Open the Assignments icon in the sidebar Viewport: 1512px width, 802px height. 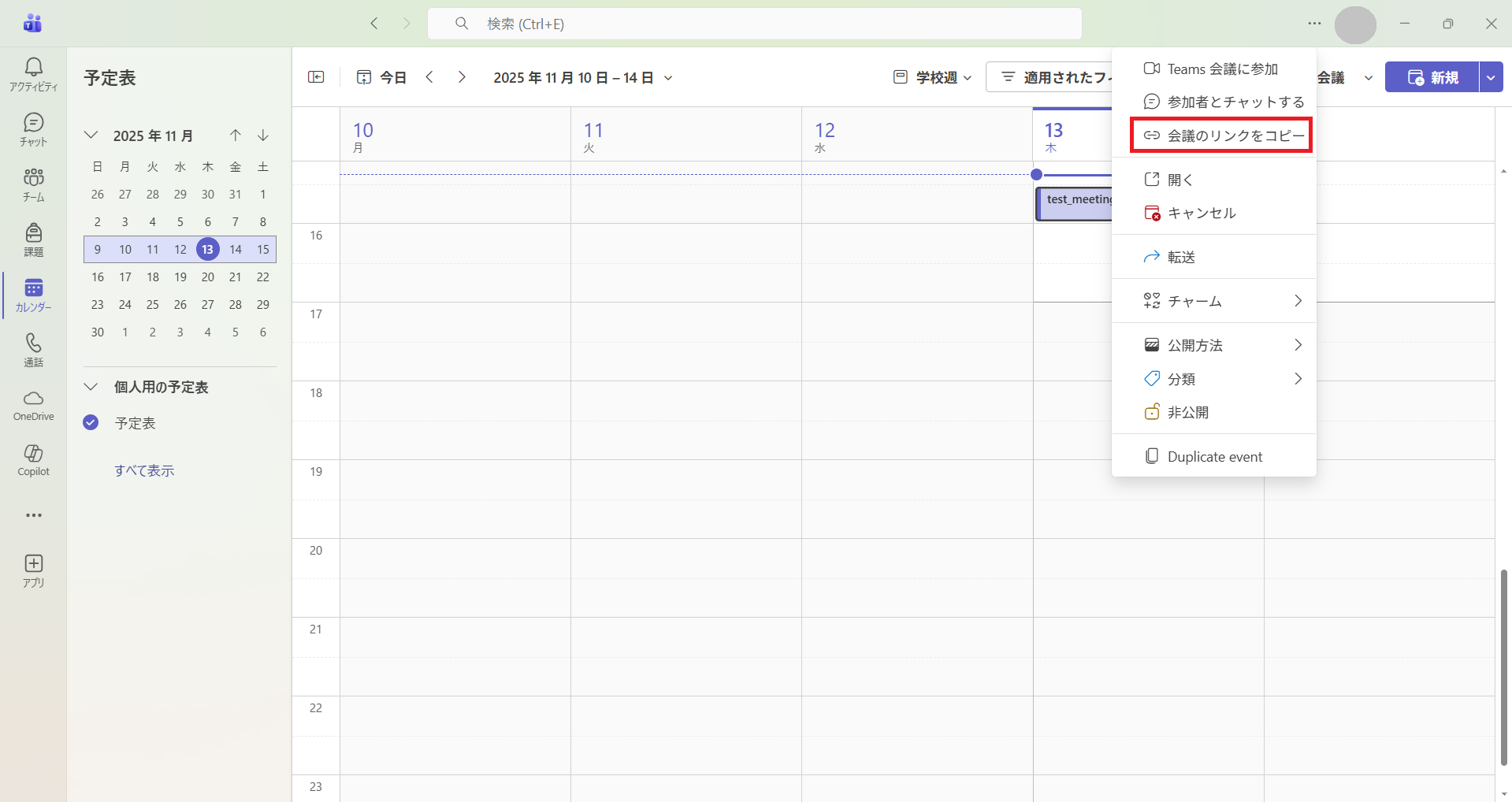click(33, 239)
